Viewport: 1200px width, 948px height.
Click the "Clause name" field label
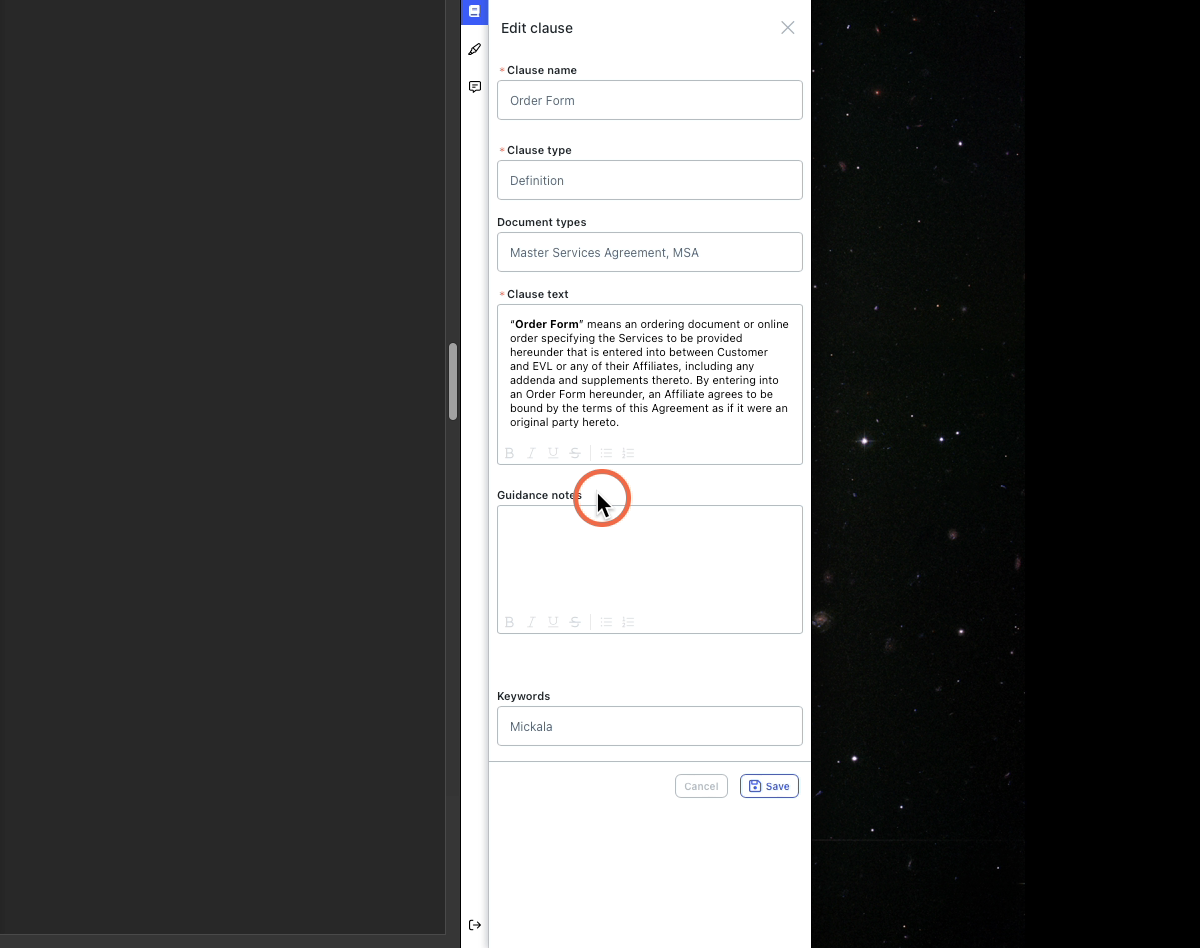tap(542, 70)
